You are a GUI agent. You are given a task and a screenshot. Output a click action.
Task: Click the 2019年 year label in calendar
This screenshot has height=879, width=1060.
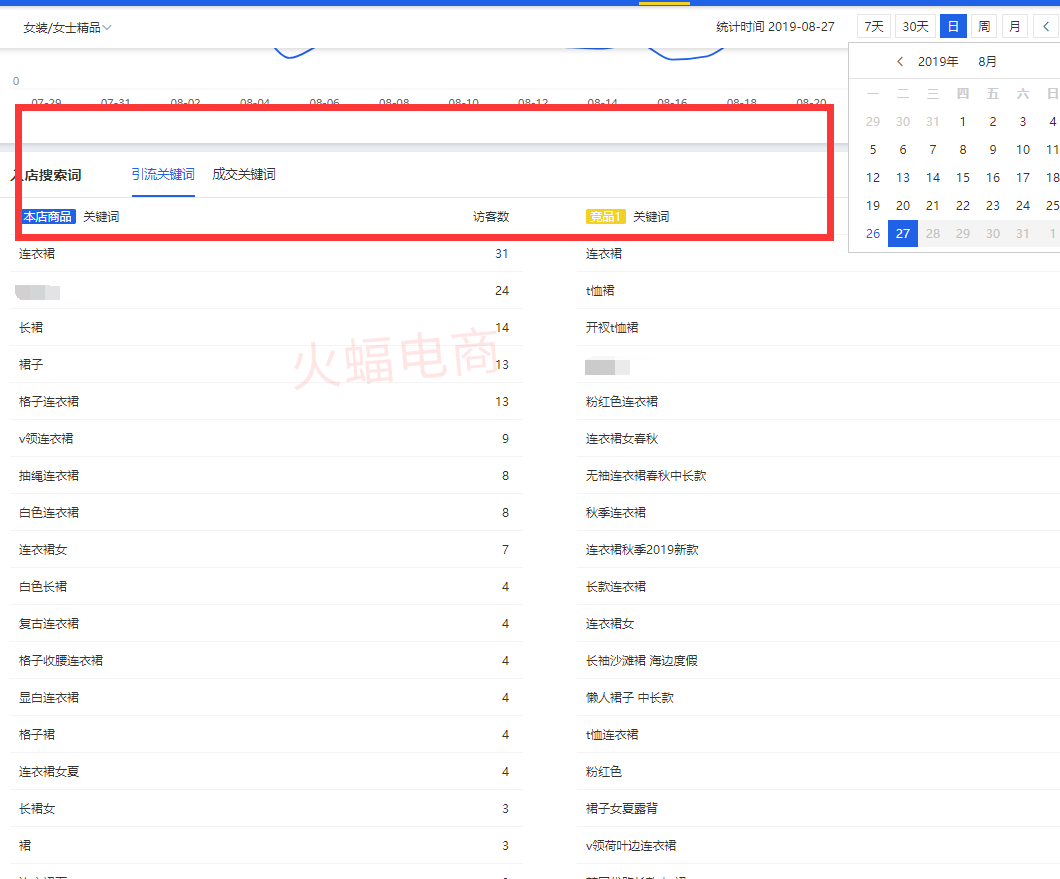click(x=938, y=62)
